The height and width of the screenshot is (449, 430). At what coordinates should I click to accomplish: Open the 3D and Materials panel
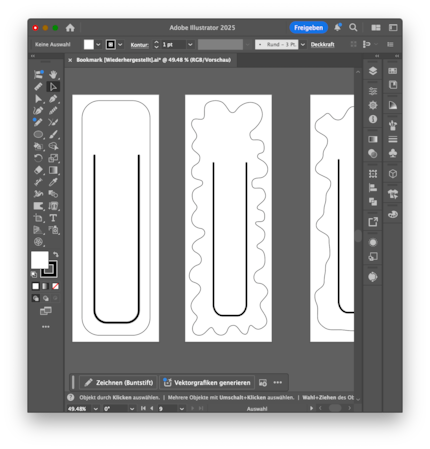coord(393,174)
